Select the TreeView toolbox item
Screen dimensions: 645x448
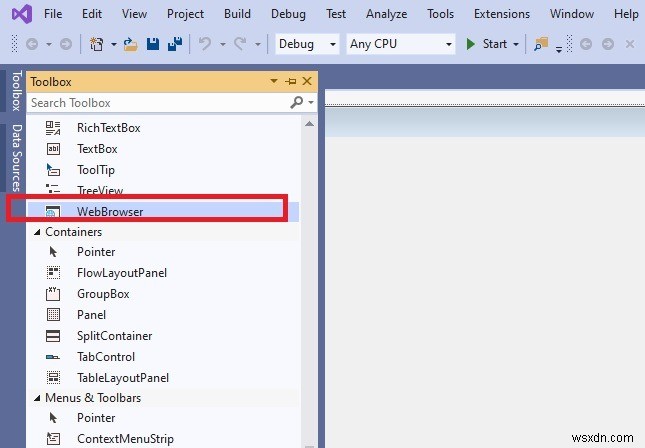(x=163, y=190)
